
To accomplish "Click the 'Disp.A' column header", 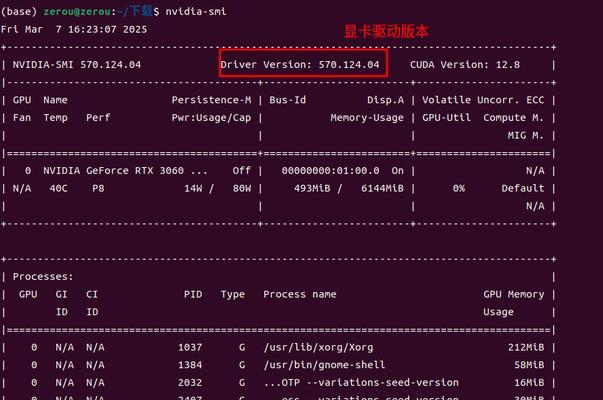I will [385, 100].
